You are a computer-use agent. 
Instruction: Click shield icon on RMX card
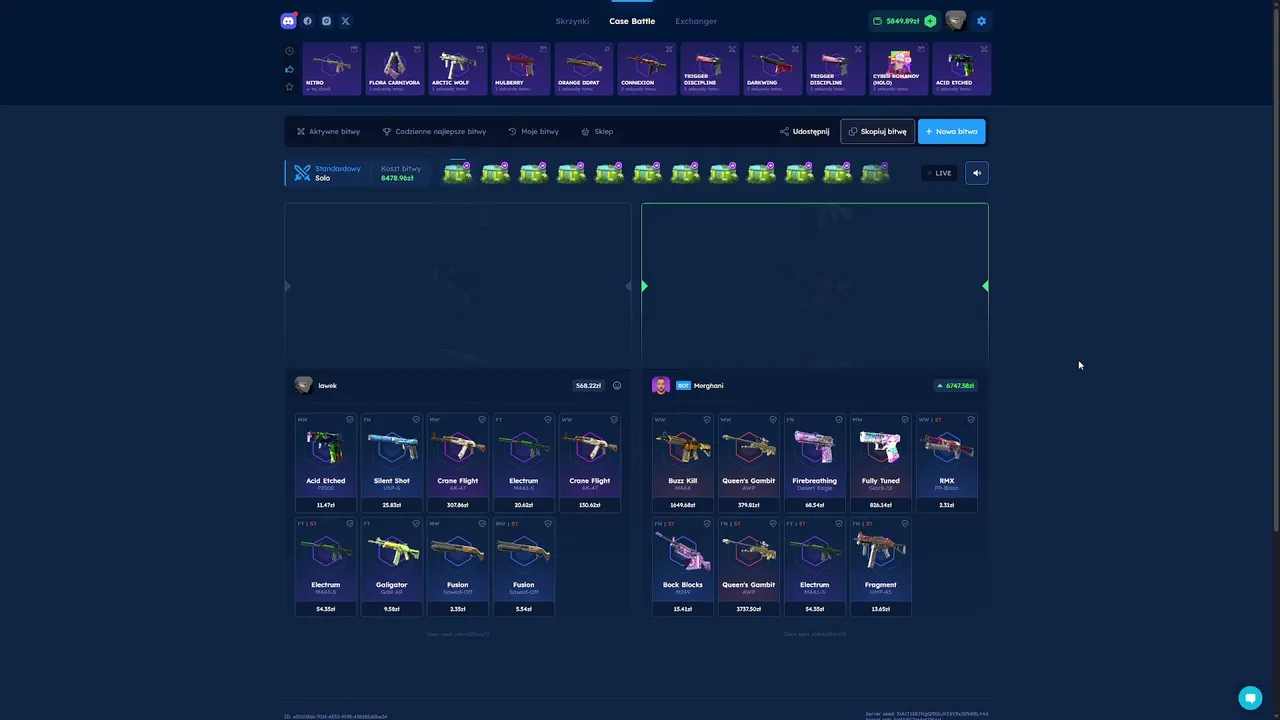tap(971, 420)
